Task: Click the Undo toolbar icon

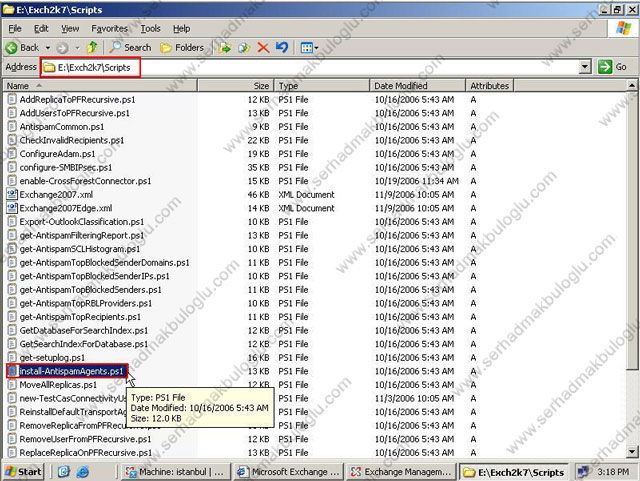Action: [282, 48]
